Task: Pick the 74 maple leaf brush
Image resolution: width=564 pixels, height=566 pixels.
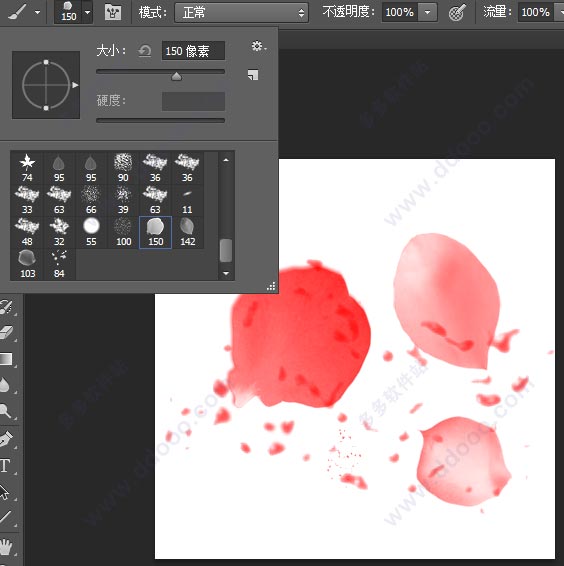Action: tap(27, 168)
